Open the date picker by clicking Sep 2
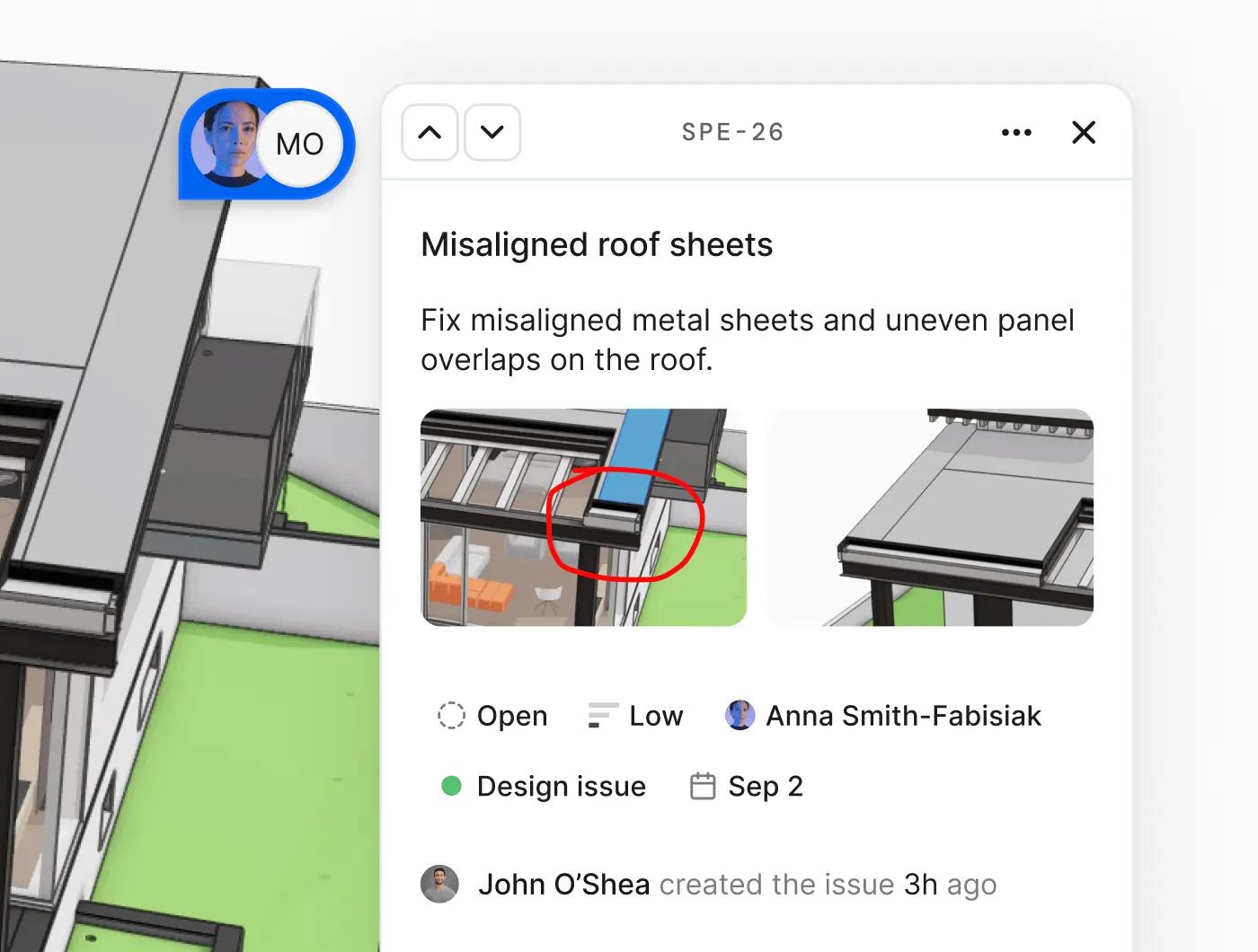1258x952 pixels. point(765,785)
